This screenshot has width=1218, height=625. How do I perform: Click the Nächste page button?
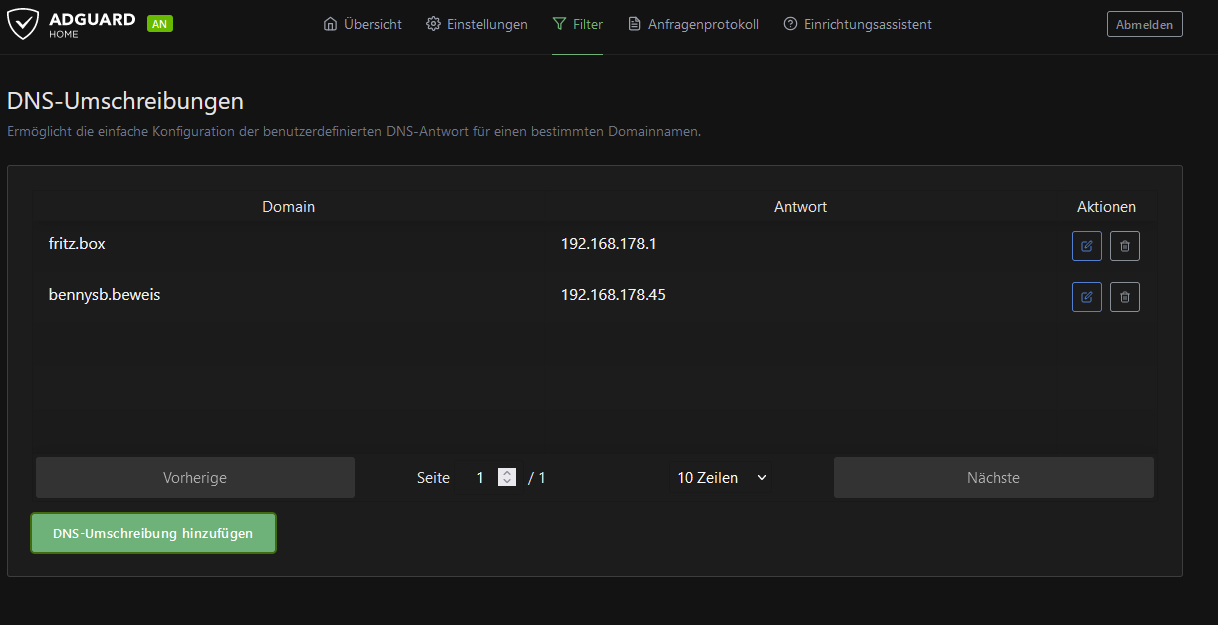pos(993,478)
